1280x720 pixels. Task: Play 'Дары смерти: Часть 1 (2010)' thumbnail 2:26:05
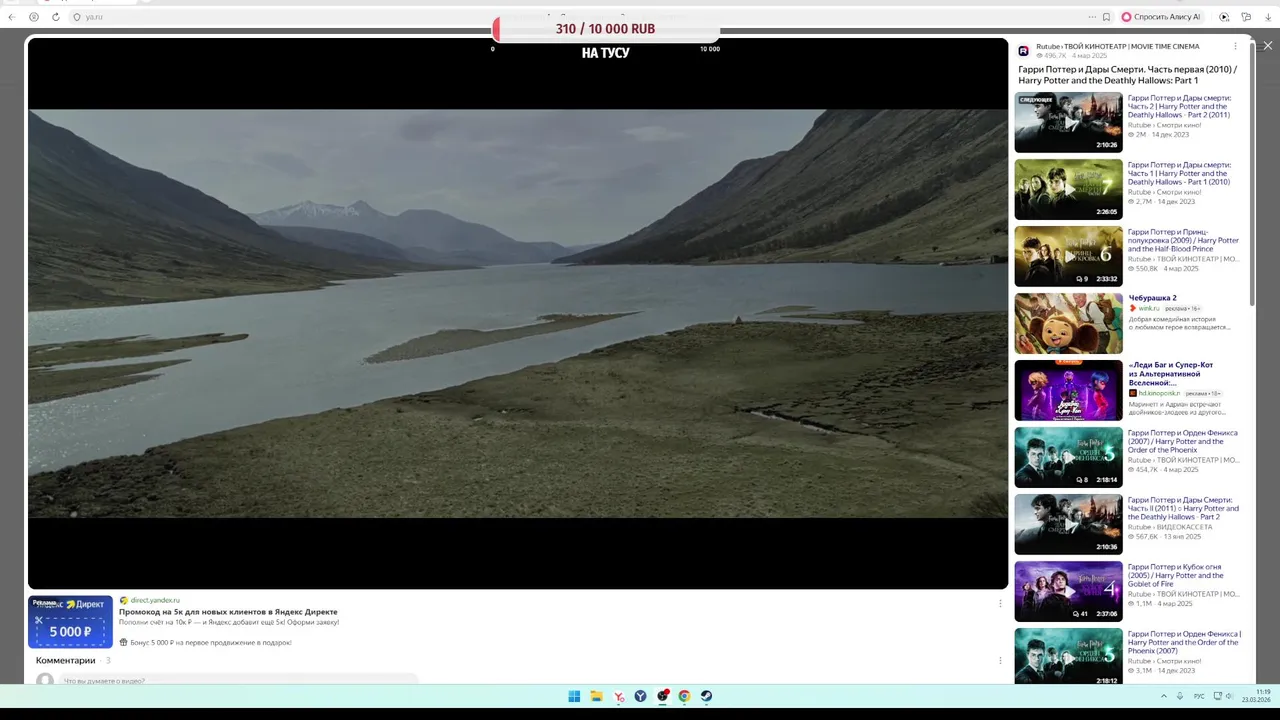1068,189
